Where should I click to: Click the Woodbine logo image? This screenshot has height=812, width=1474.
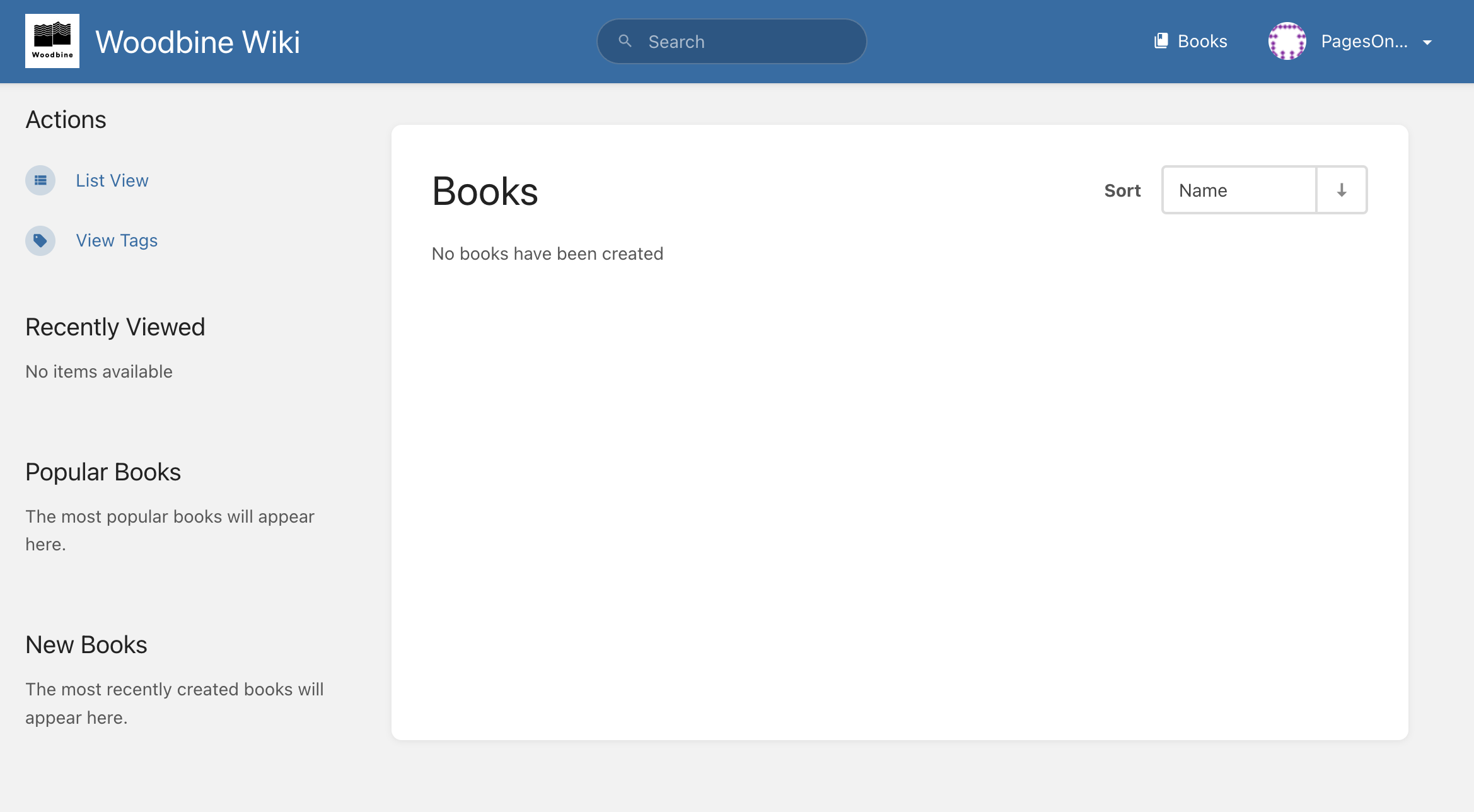(52, 41)
